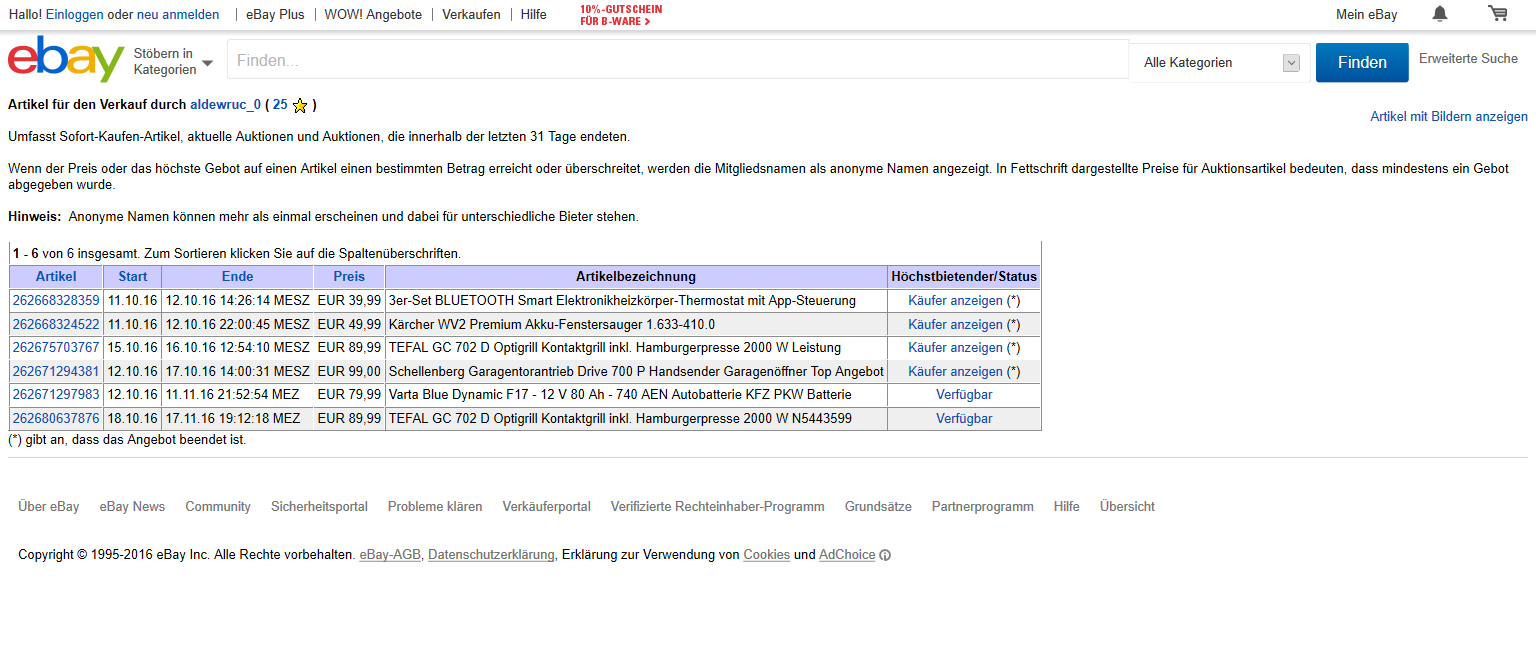Click the Einloggen link

(x=74, y=15)
